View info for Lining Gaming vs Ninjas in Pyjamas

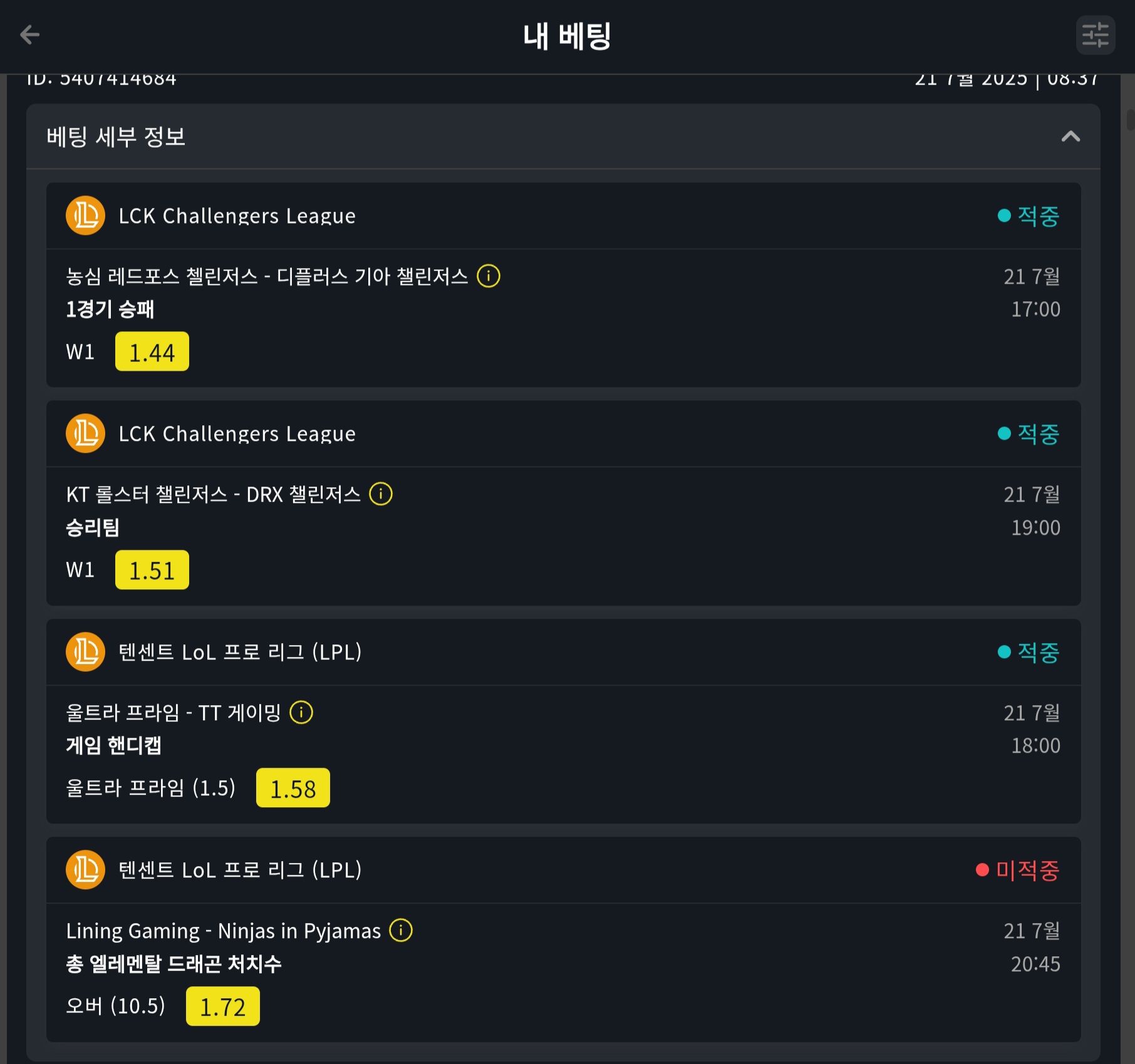coord(401,931)
